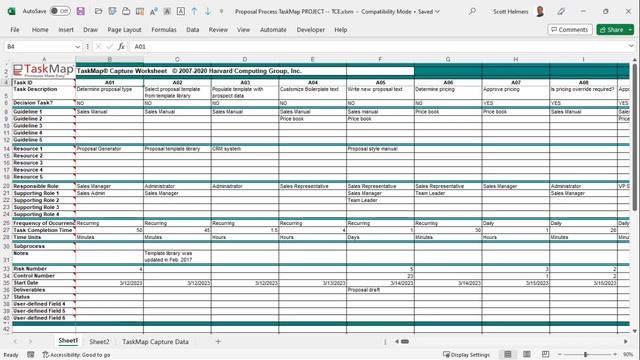Click the Increase Font Size icon
The height and width of the screenshot is (360, 640).
(153, 11)
